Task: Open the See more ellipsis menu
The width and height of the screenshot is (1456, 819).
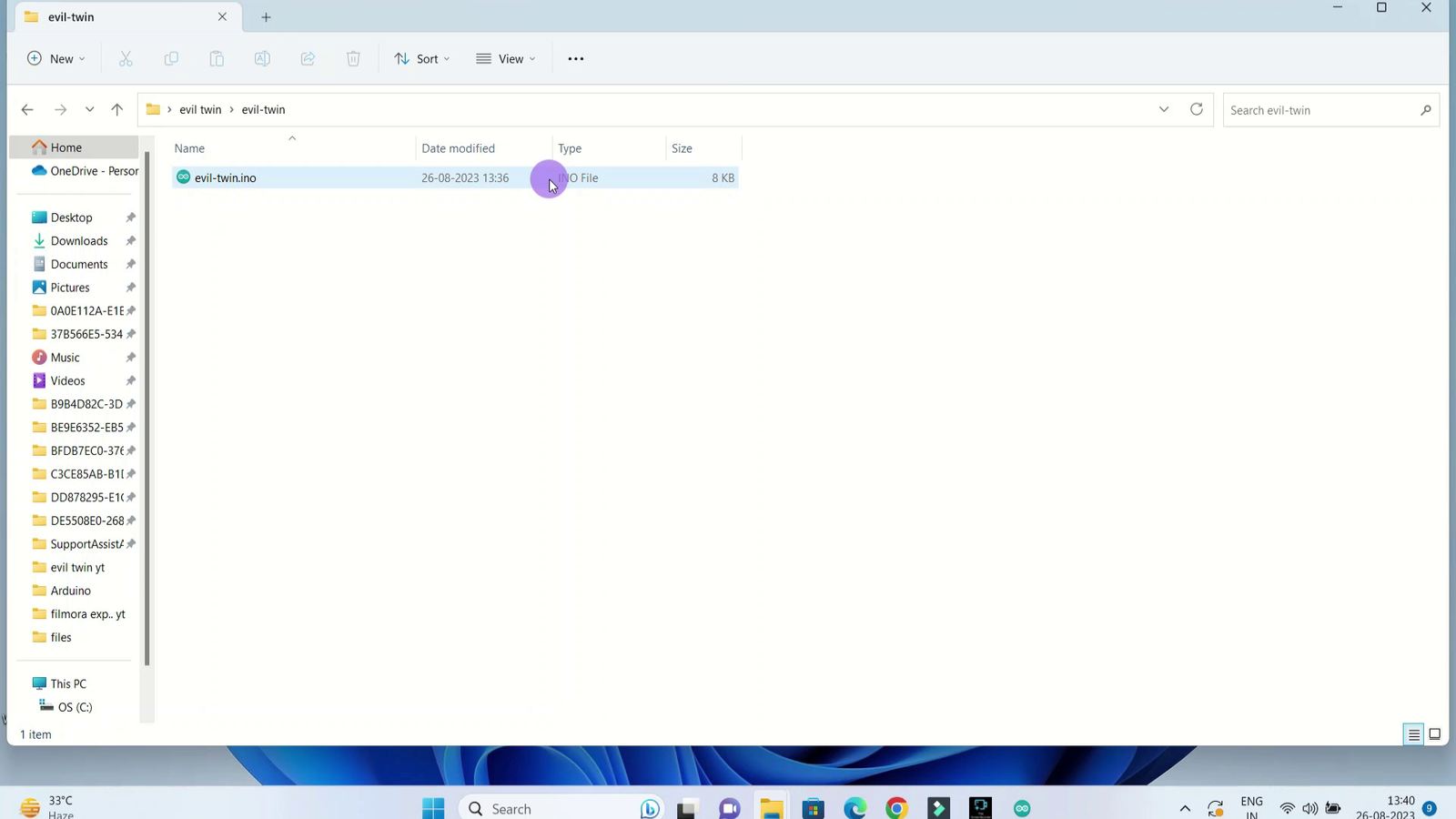Action: (575, 59)
